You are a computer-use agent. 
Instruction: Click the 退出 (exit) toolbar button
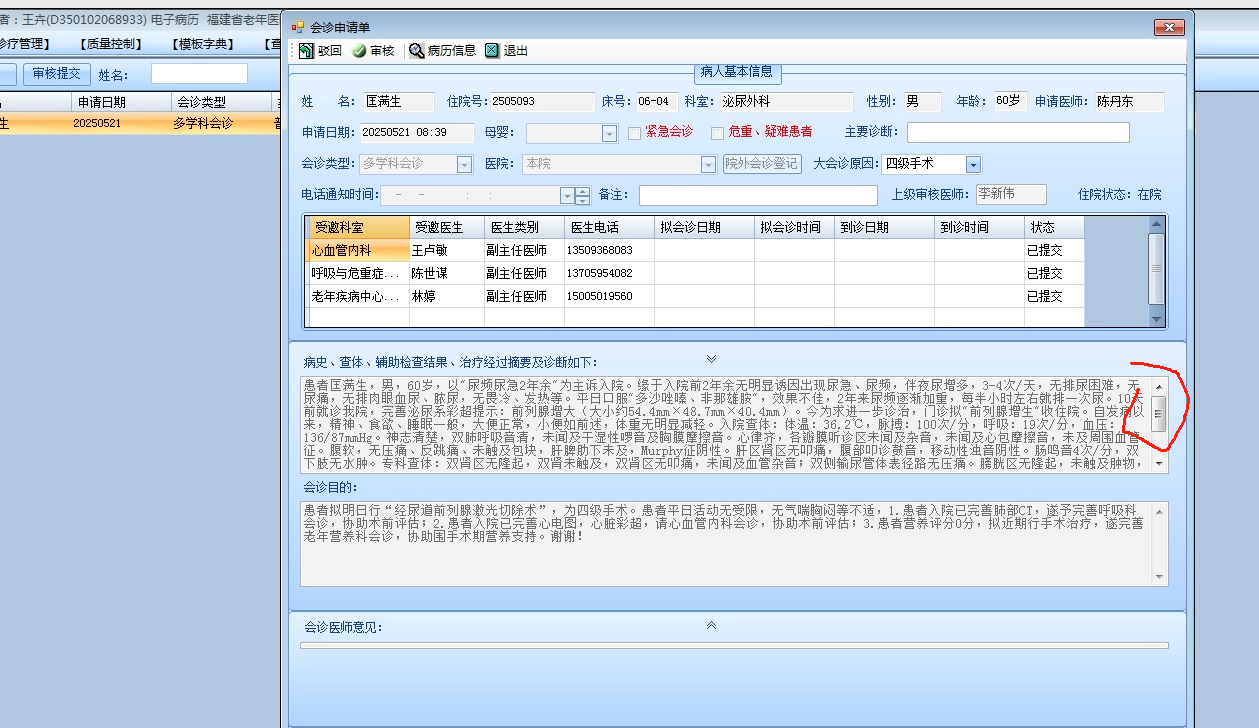(506, 51)
